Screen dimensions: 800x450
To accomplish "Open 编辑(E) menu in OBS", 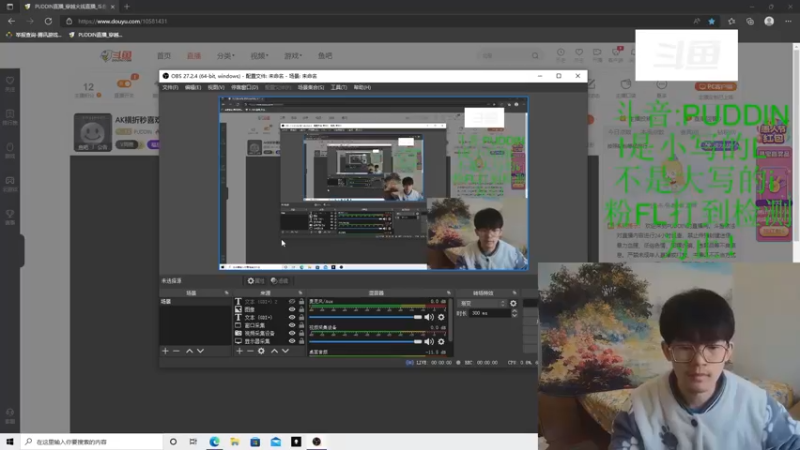I will (x=193, y=88).
